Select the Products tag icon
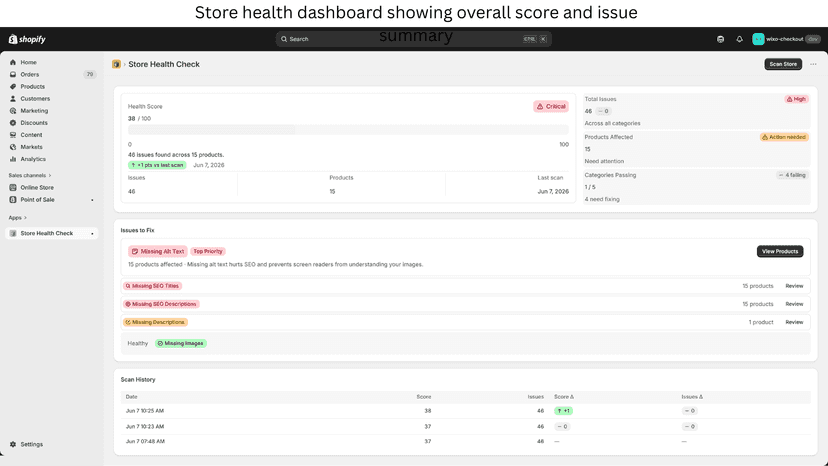This screenshot has width=828, height=466. 13,87
